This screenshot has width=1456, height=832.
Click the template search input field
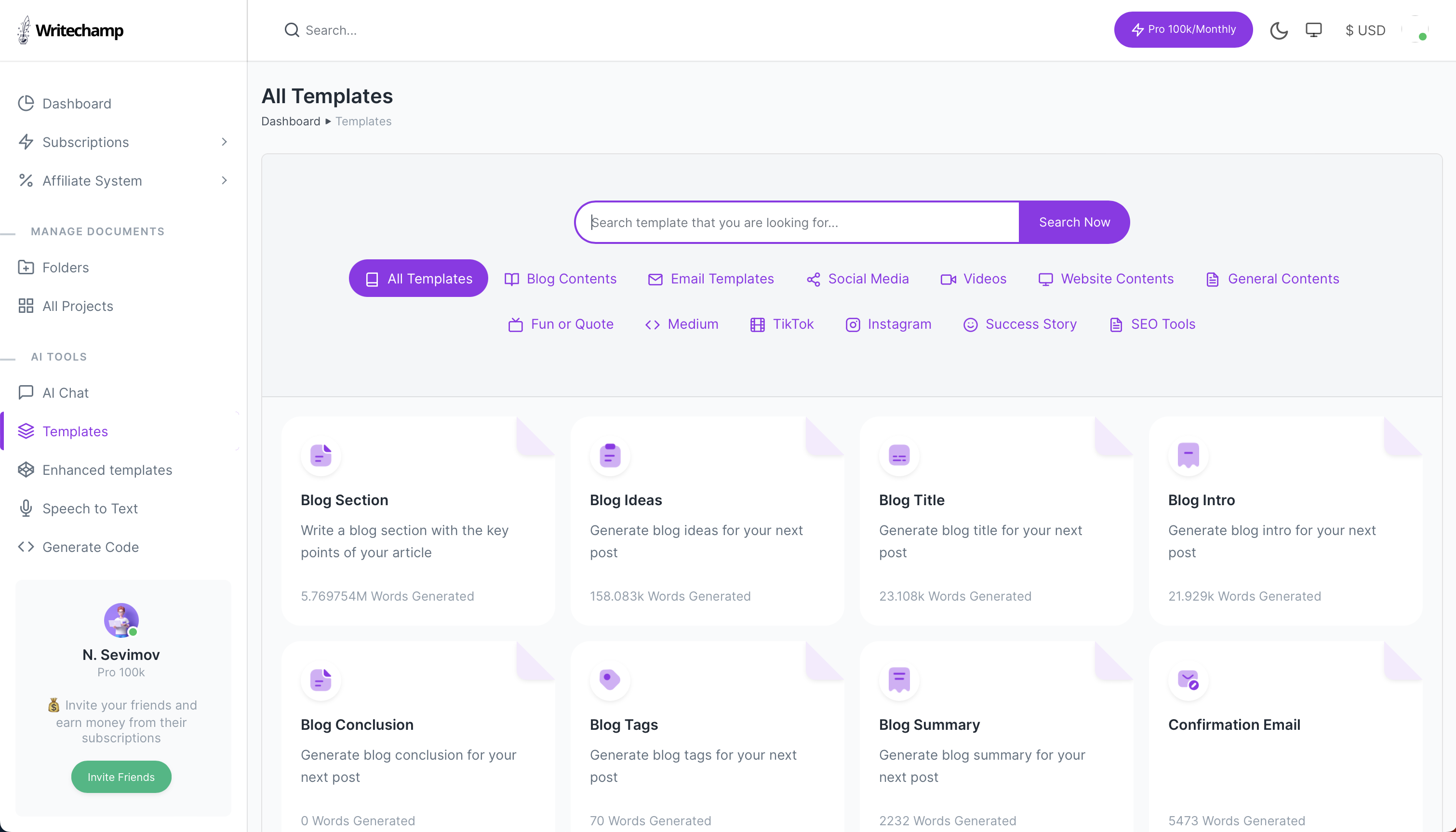pyautogui.click(x=797, y=222)
